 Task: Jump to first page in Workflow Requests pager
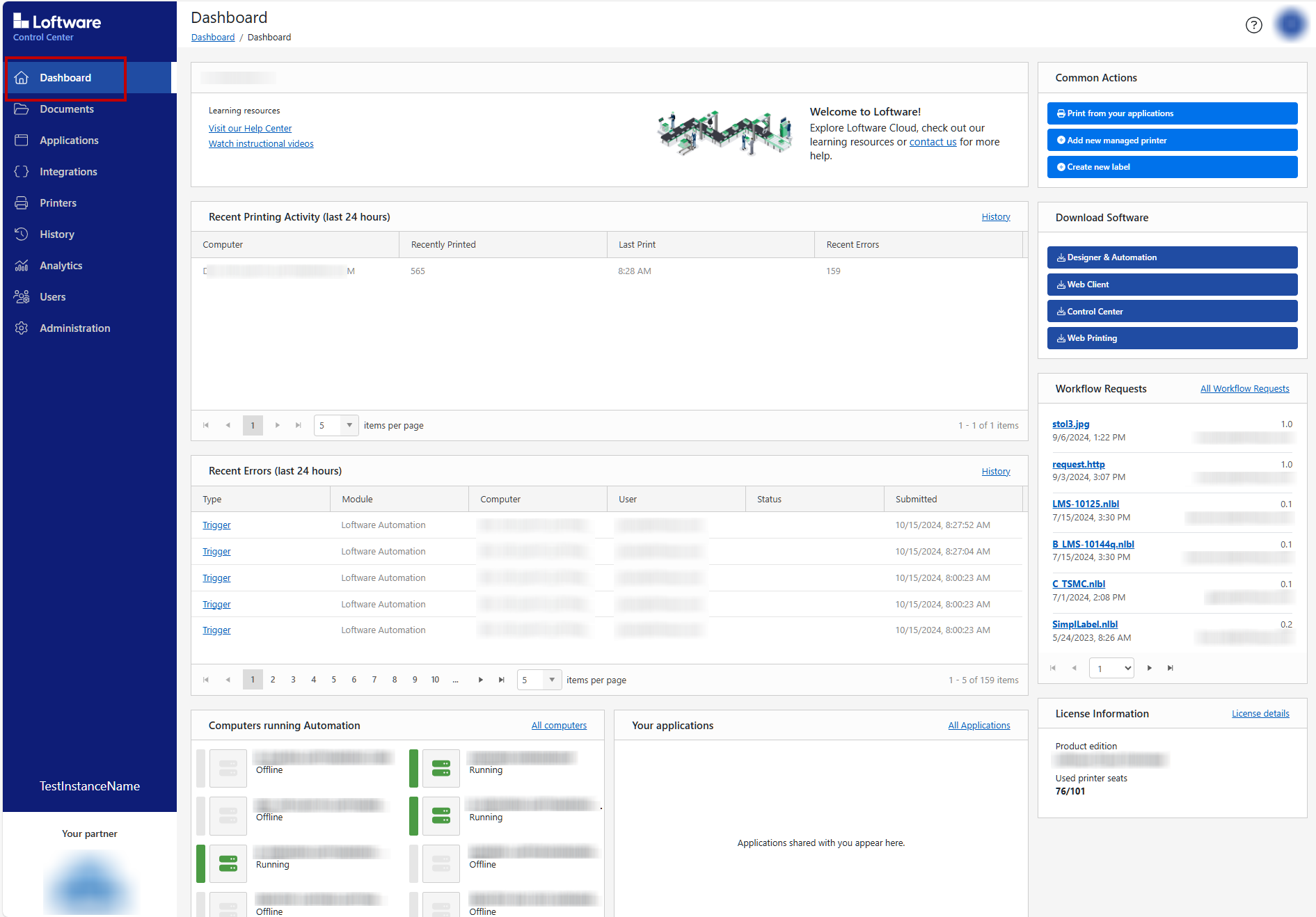(1053, 668)
